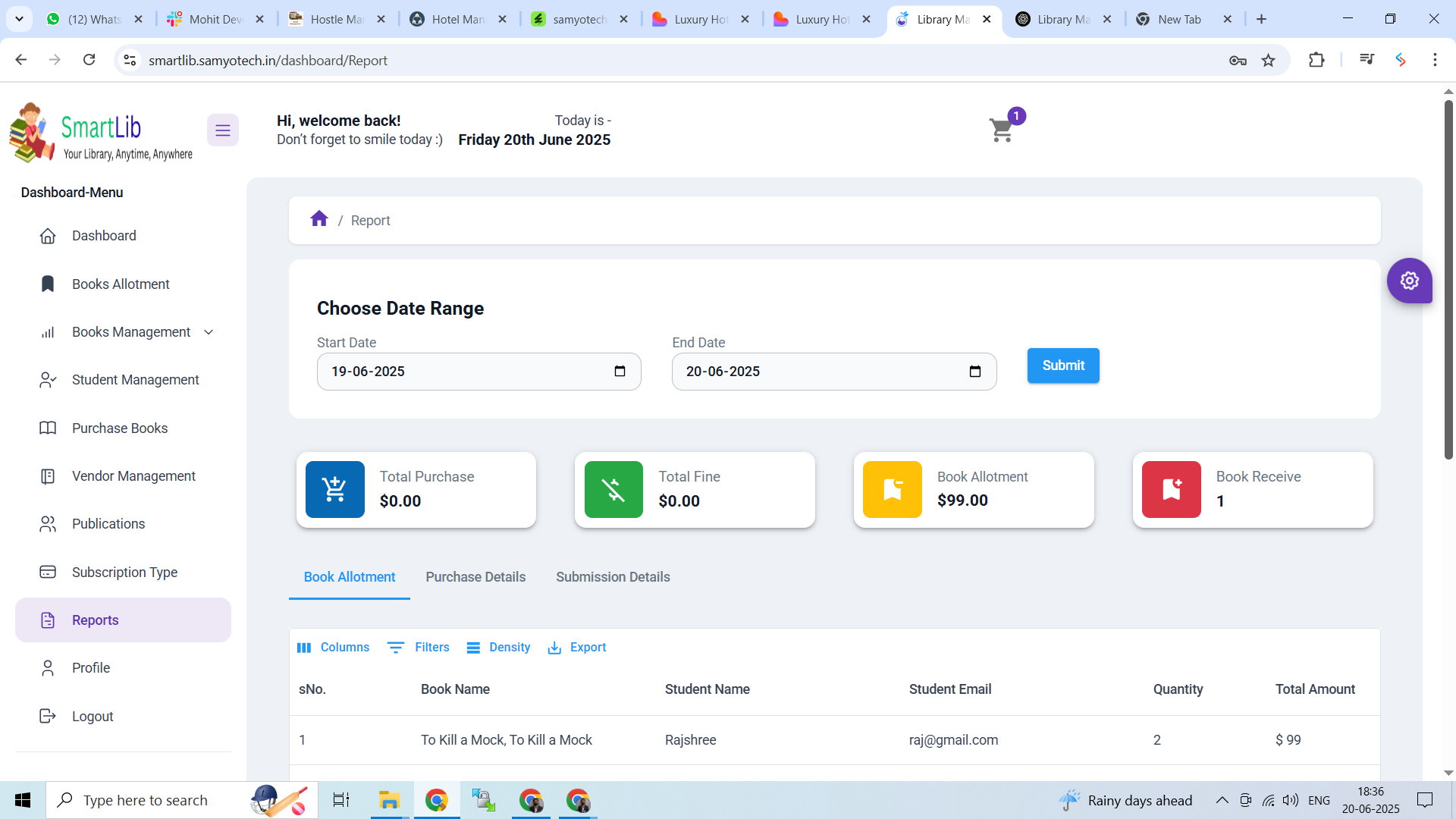This screenshot has height=819, width=1456.
Task: Open Filters for the report table
Action: [418, 647]
